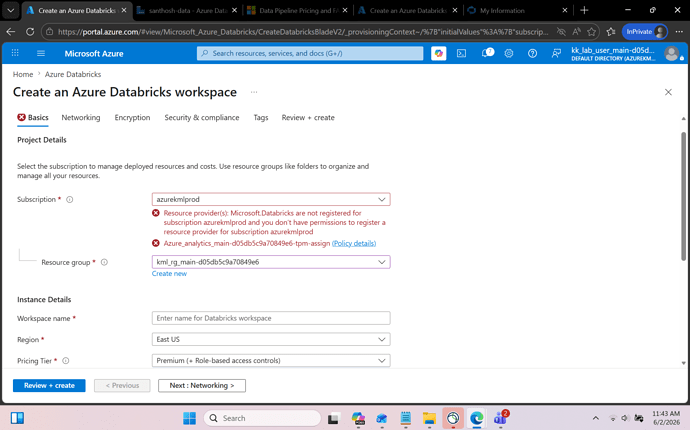
Task: Show hidden system tray icons chevron
Action: [x=595, y=418]
